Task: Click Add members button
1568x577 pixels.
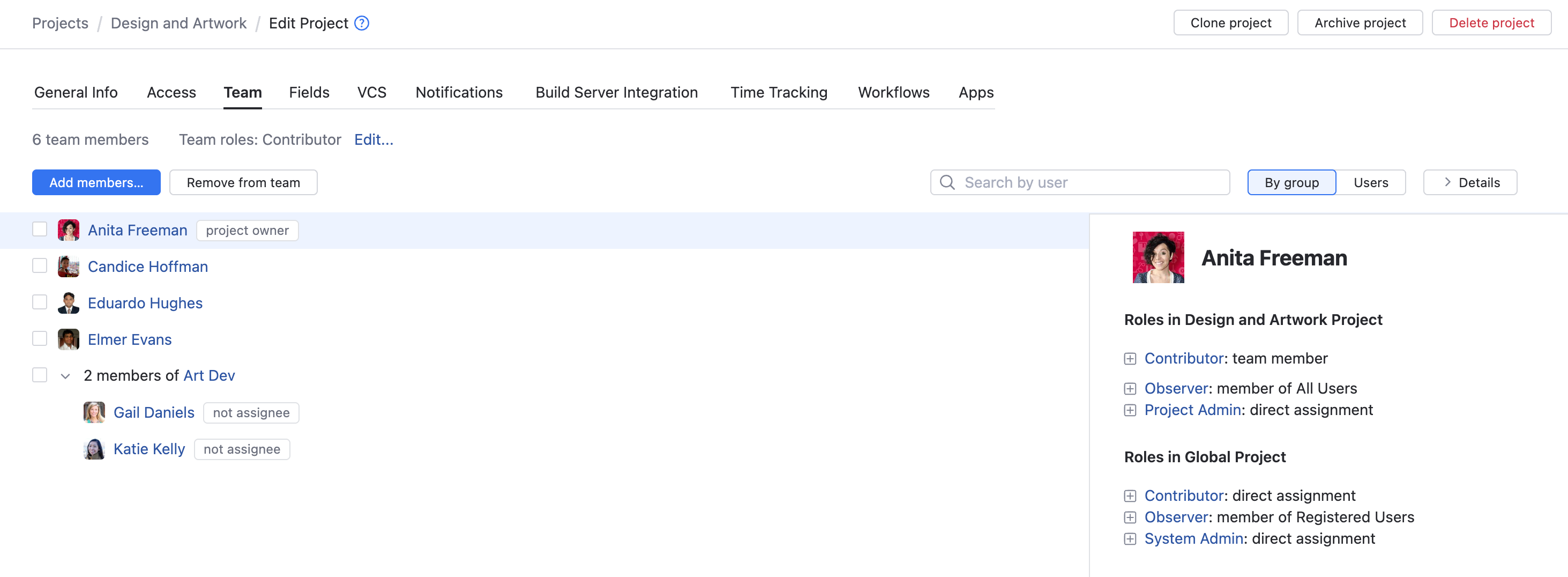Action: tap(96, 182)
